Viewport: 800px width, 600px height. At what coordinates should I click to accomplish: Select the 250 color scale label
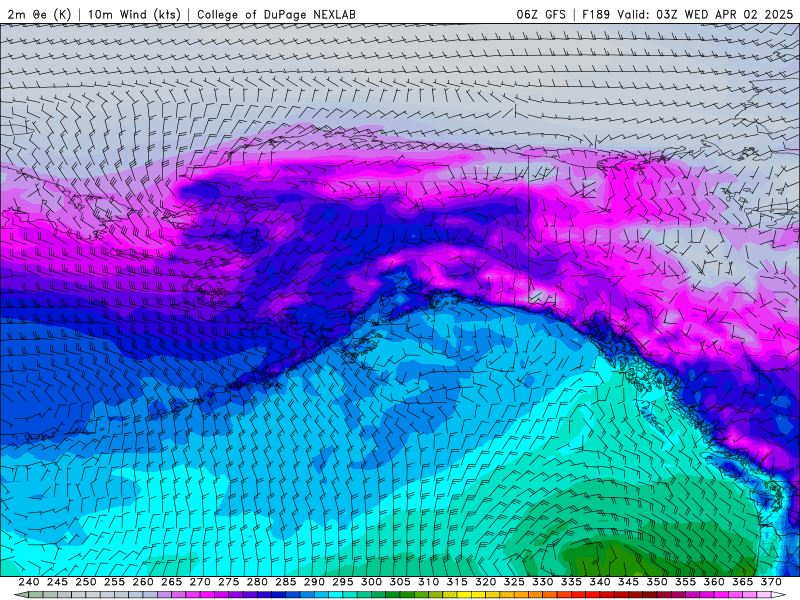coord(86,582)
